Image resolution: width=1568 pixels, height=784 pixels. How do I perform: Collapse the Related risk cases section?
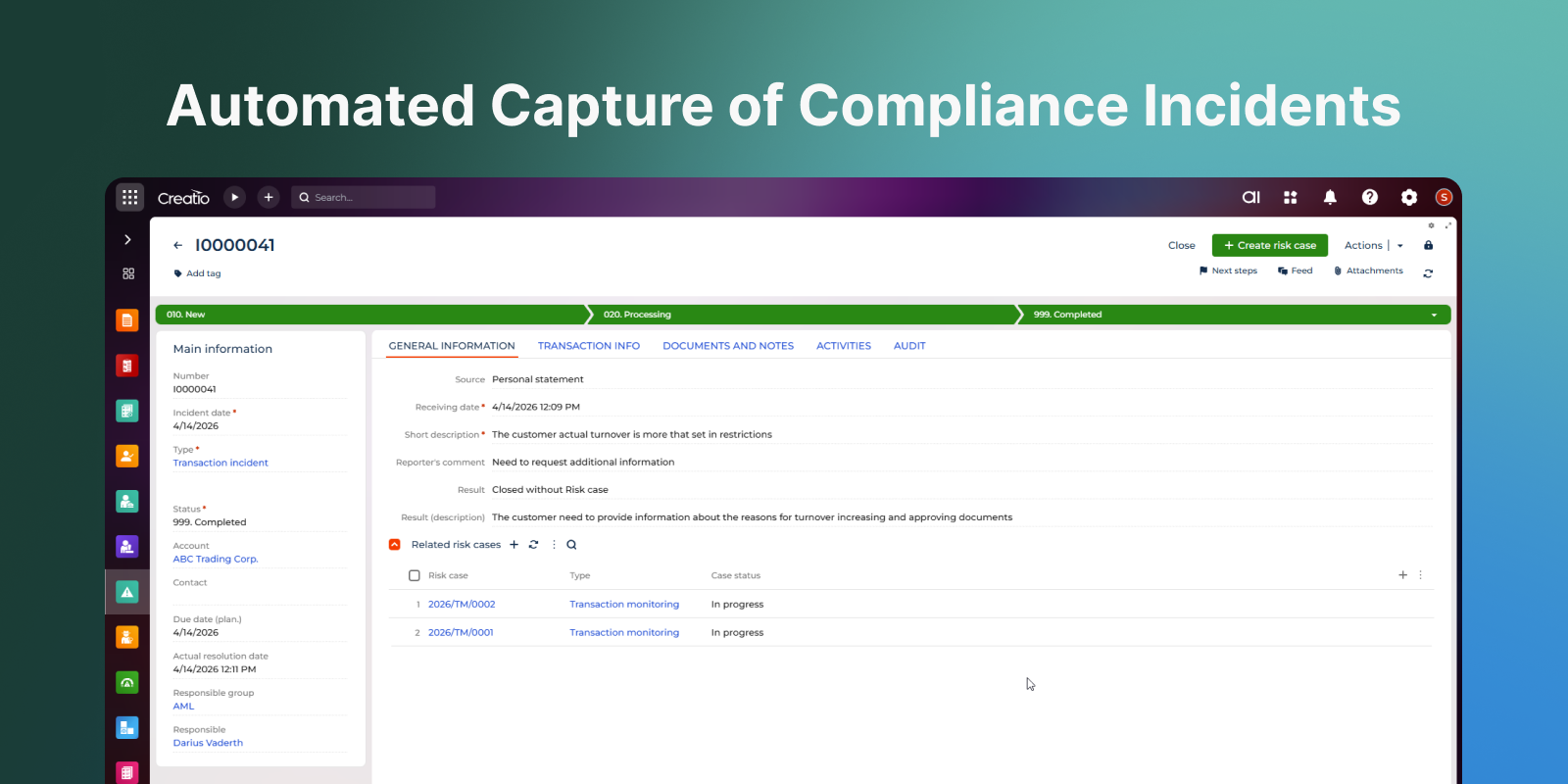(395, 545)
